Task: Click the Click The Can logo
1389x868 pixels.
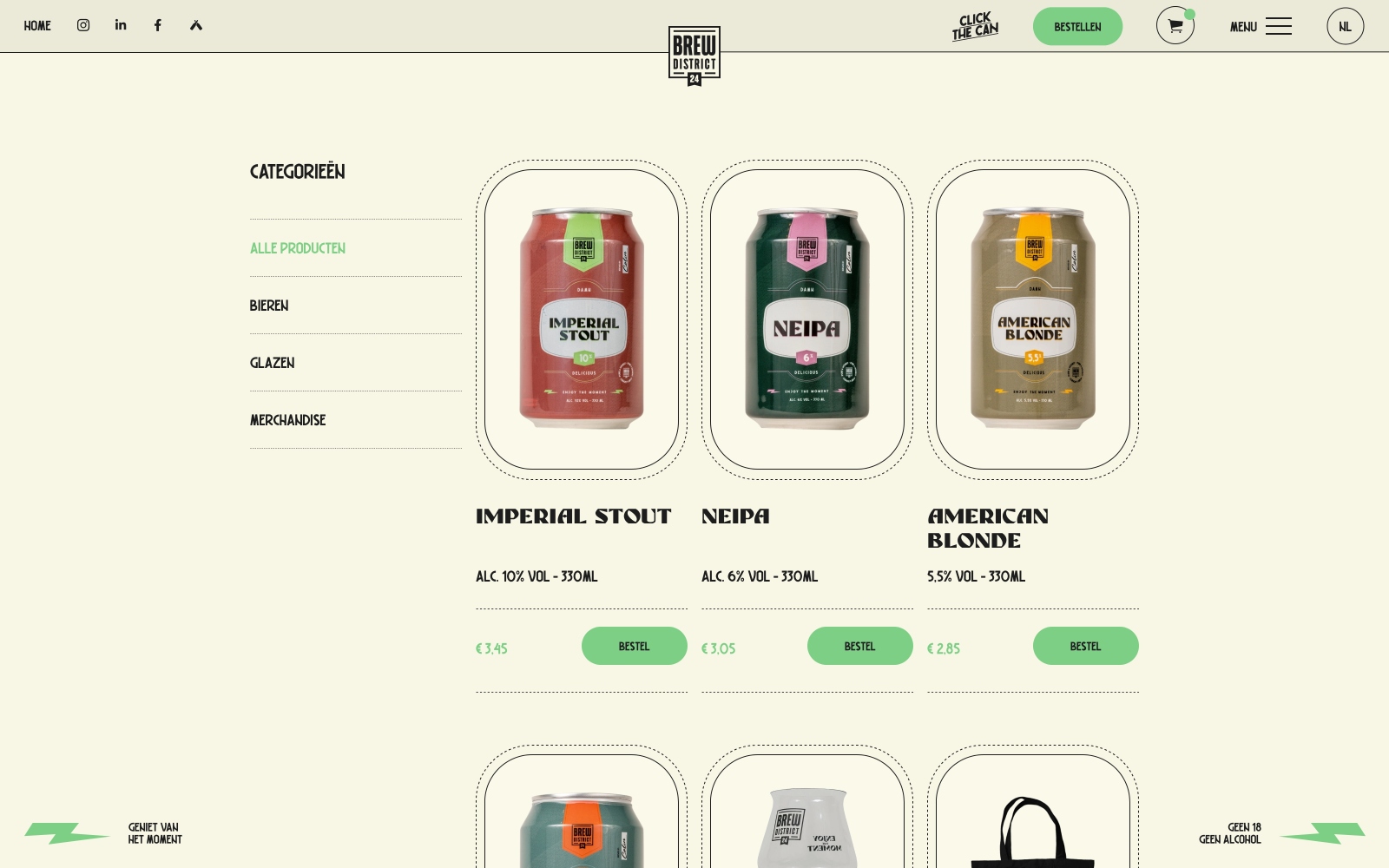Action: [975, 26]
